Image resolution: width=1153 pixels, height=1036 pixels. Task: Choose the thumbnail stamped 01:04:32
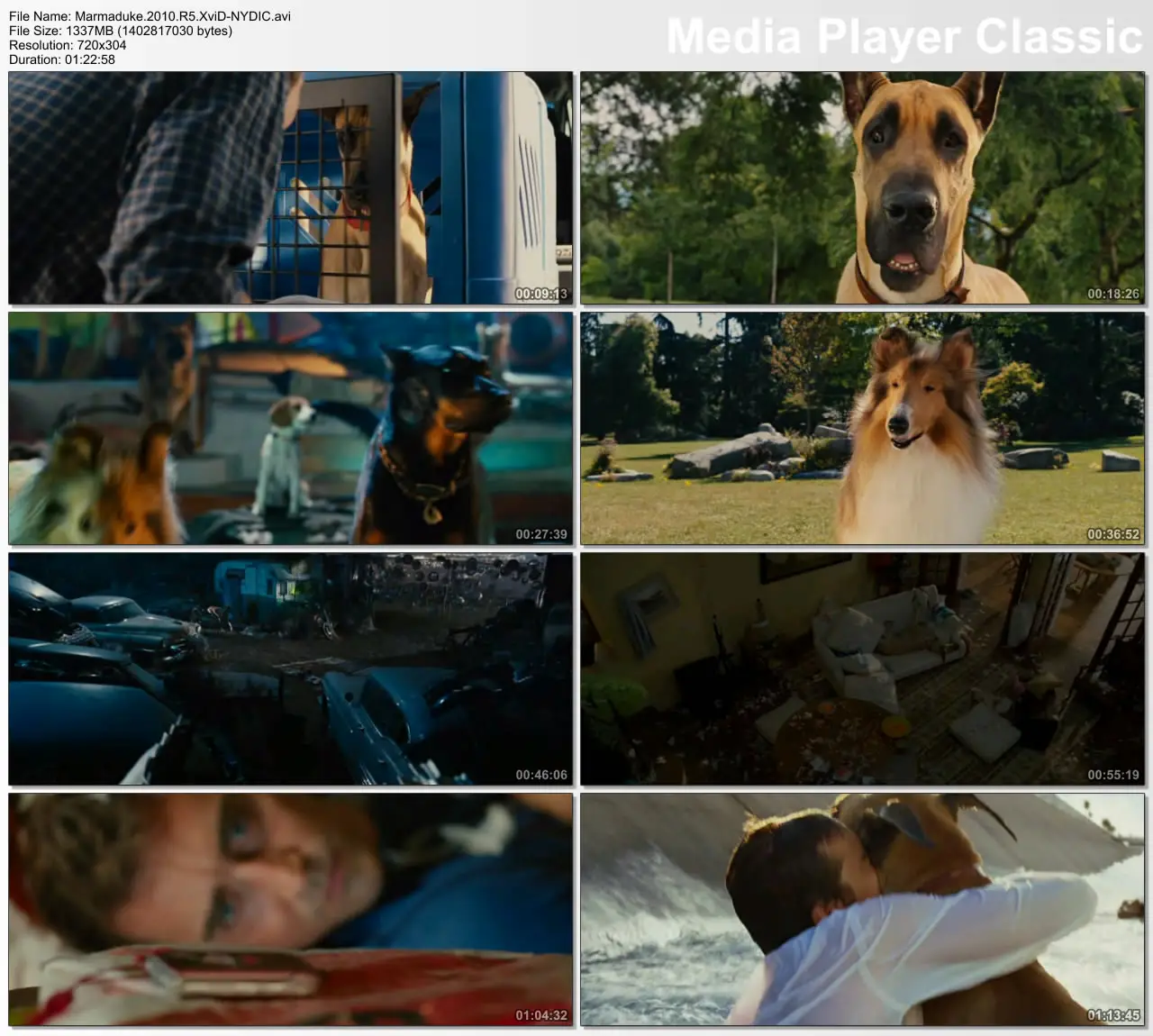tap(290, 910)
